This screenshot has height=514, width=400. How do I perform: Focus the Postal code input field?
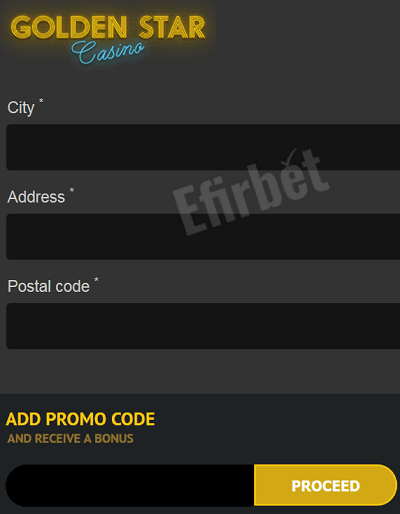point(203,326)
